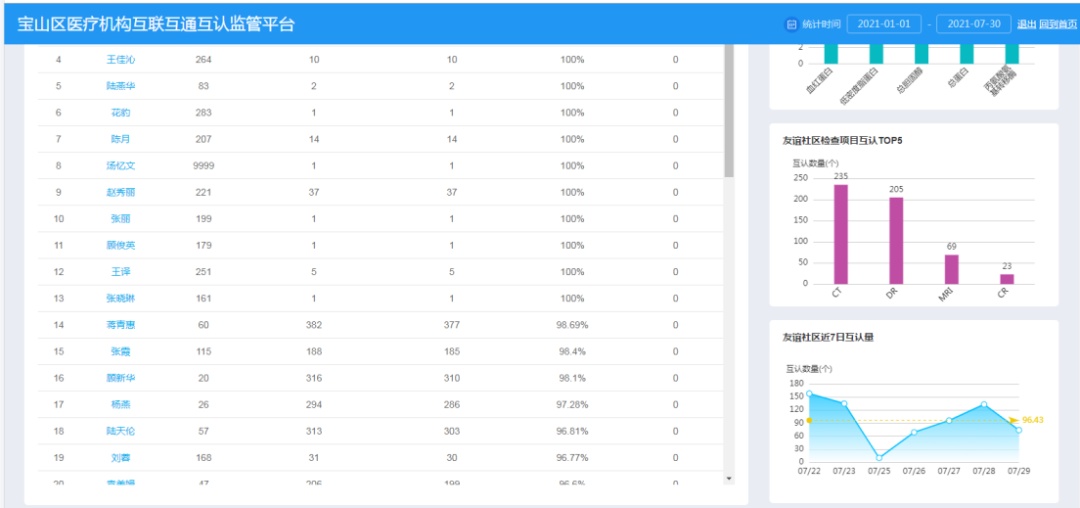Open doctor link 陆天伦 in row 18
Screen dimensions: 1080x508
[x=121, y=431]
